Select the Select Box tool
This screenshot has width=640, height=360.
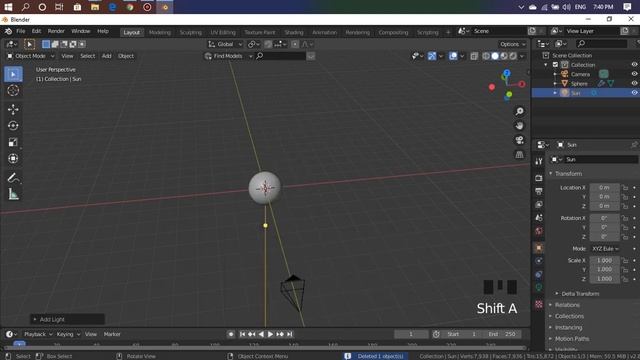tap(13, 74)
